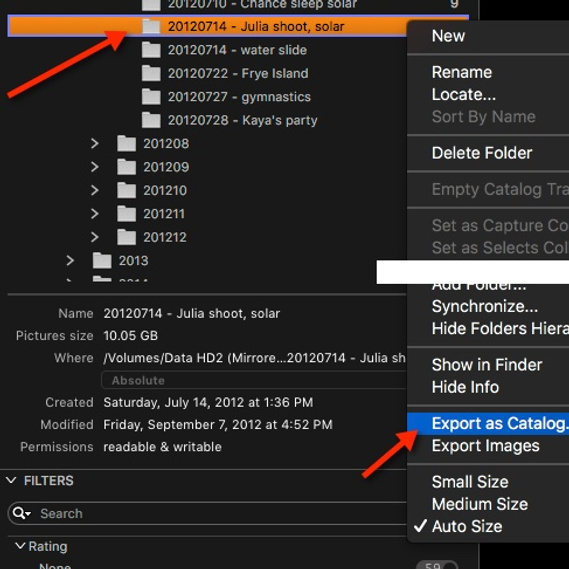The image size is (569, 569).
Task: Select the 20120722 - Frye Island folder
Action: point(238,73)
